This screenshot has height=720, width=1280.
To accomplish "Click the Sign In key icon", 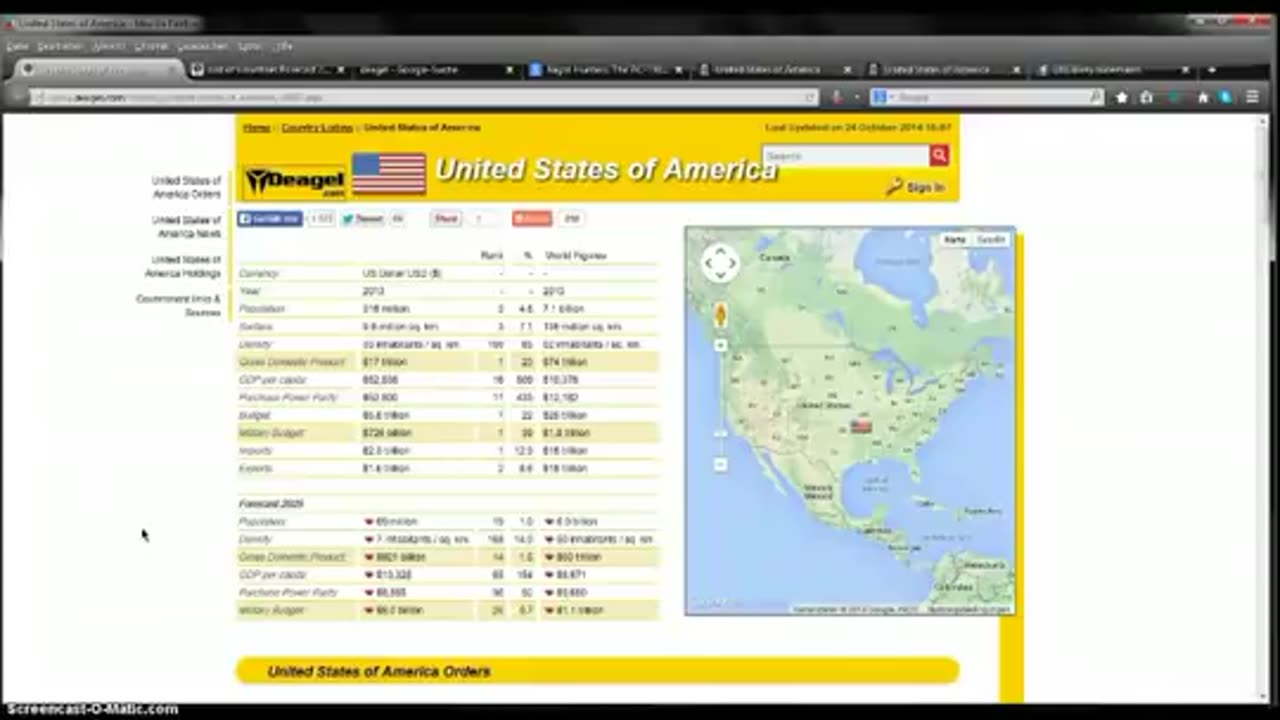I will tap(894, 187).
